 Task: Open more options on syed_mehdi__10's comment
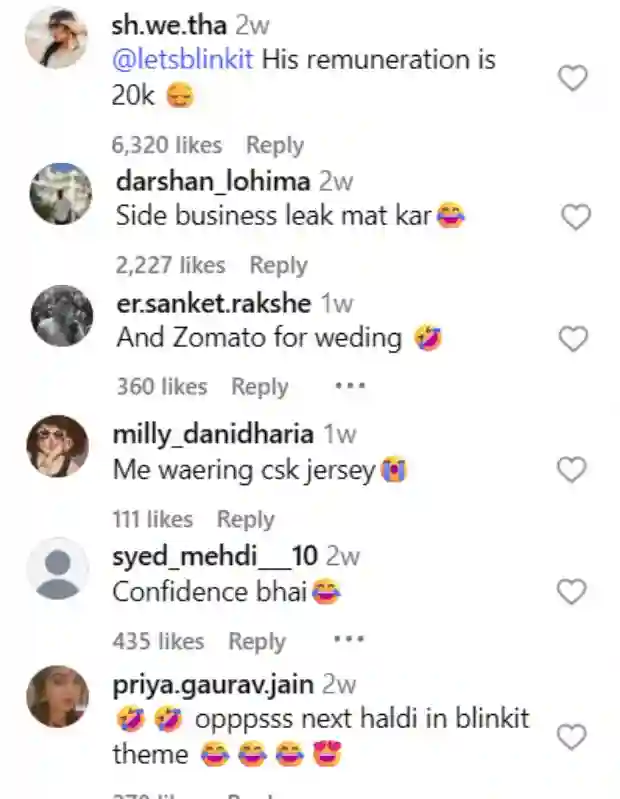[x=348, y=640]
